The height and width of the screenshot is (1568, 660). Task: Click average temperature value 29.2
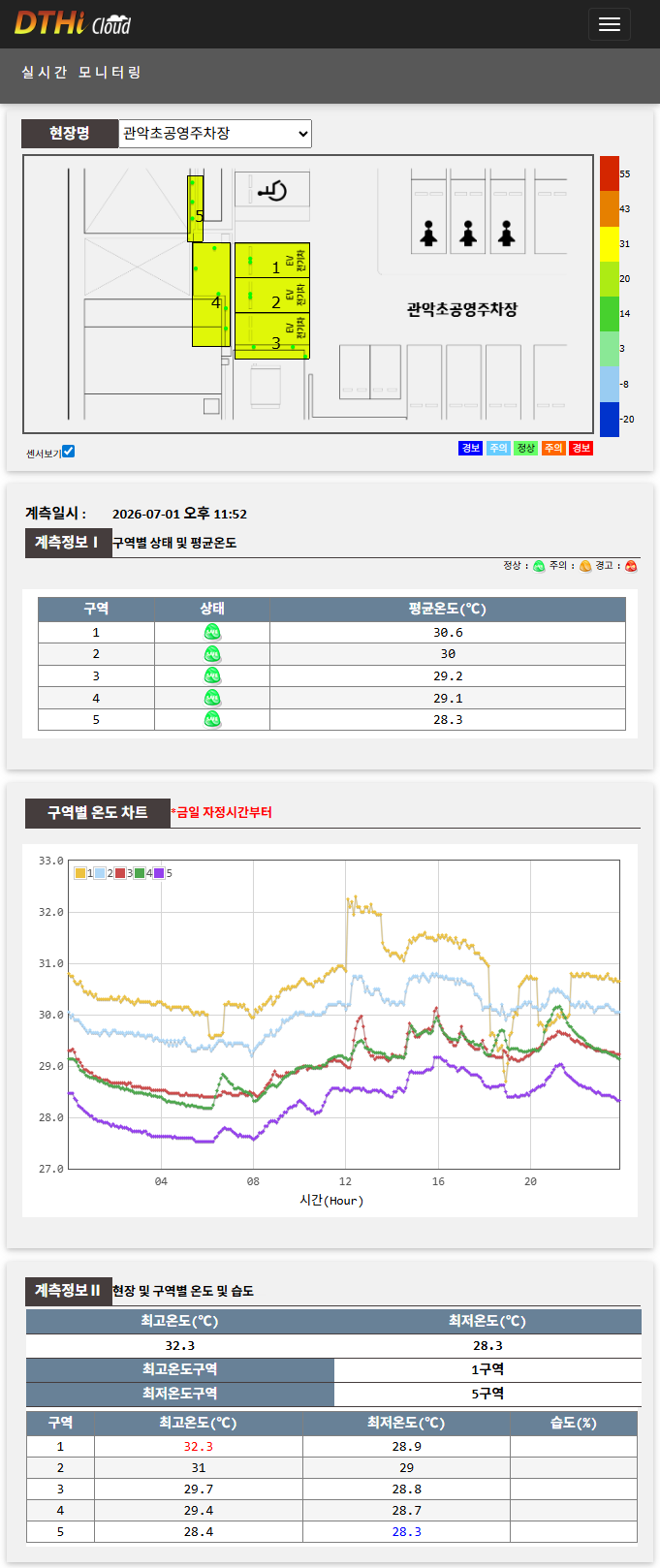[x=448, y=675]
